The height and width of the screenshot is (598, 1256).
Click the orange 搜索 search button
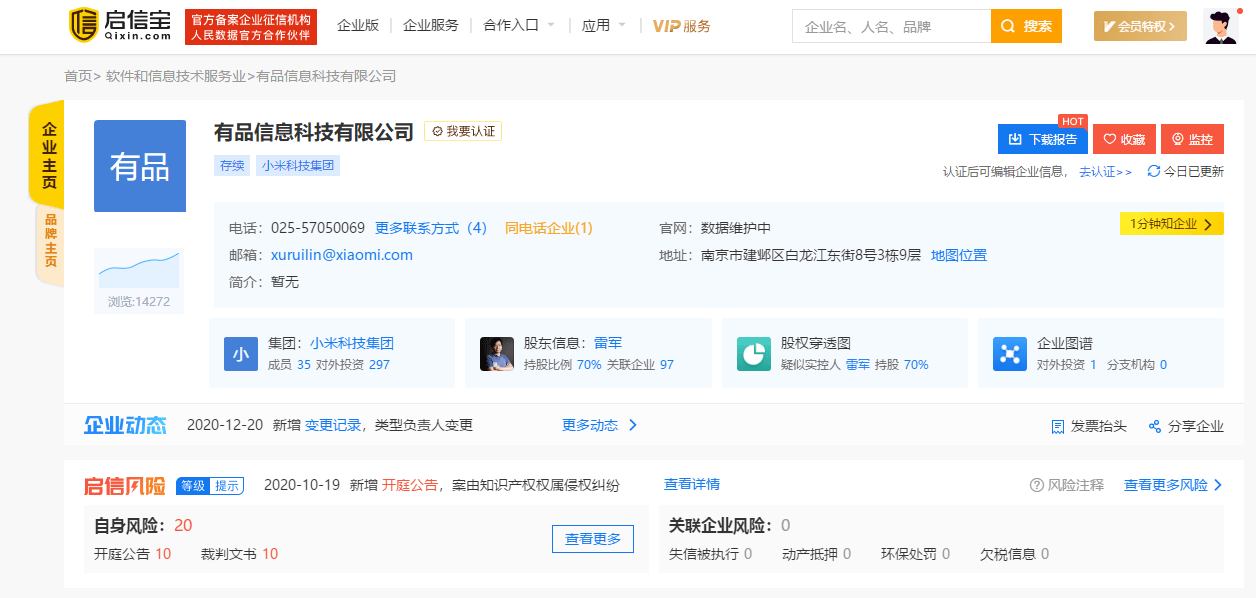tap(1026, 26)
